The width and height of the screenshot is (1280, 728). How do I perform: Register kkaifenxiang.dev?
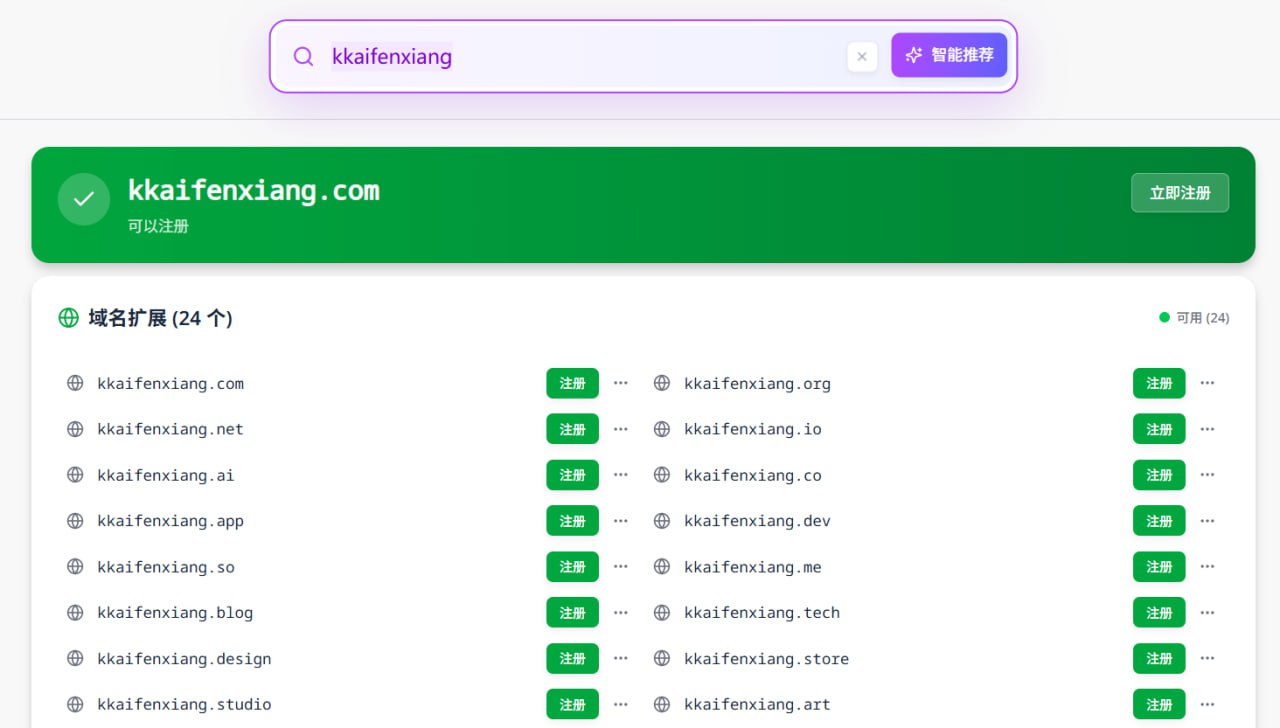1159,521
